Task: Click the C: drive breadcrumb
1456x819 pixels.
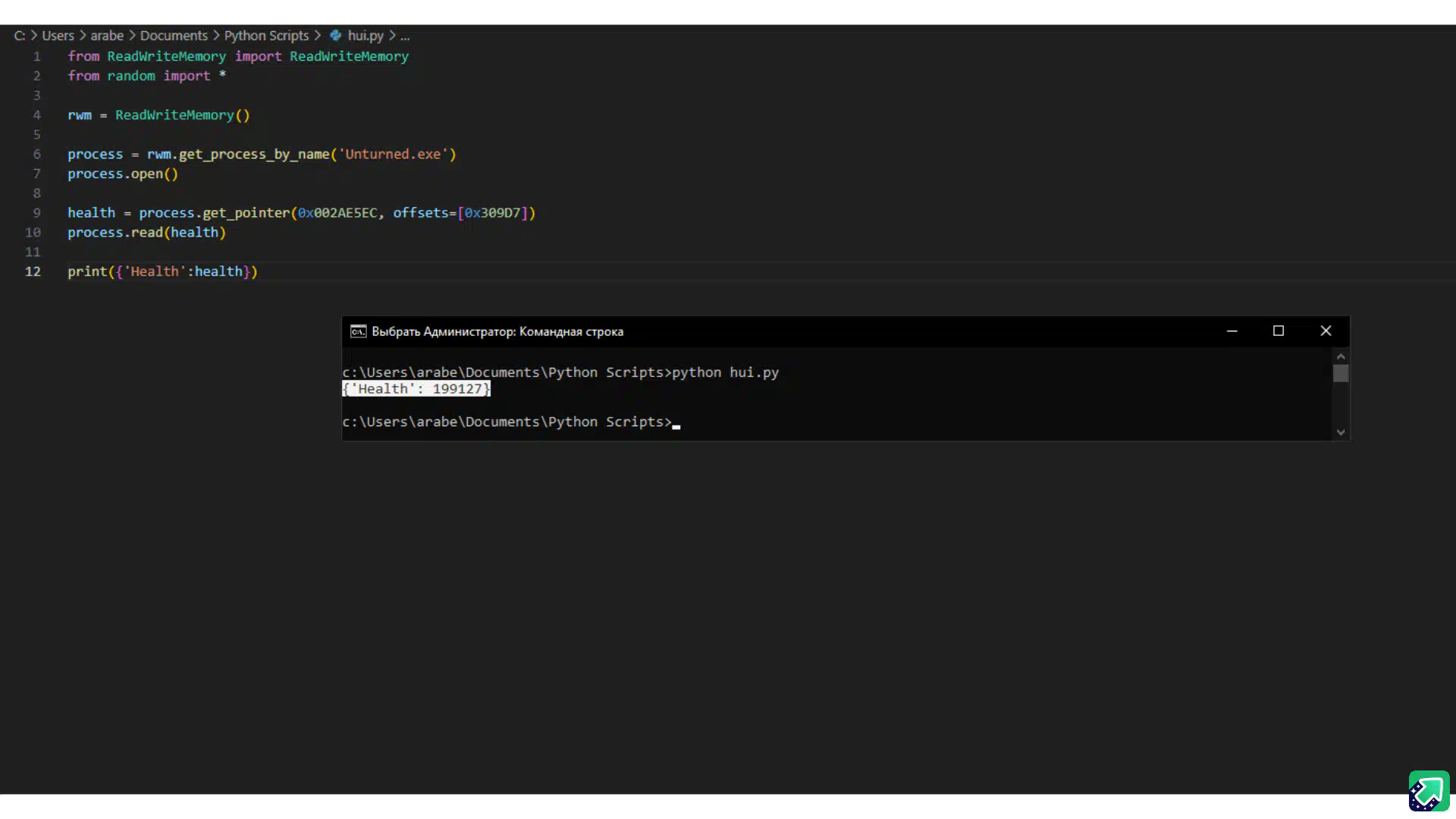Action: click(19, 36)
